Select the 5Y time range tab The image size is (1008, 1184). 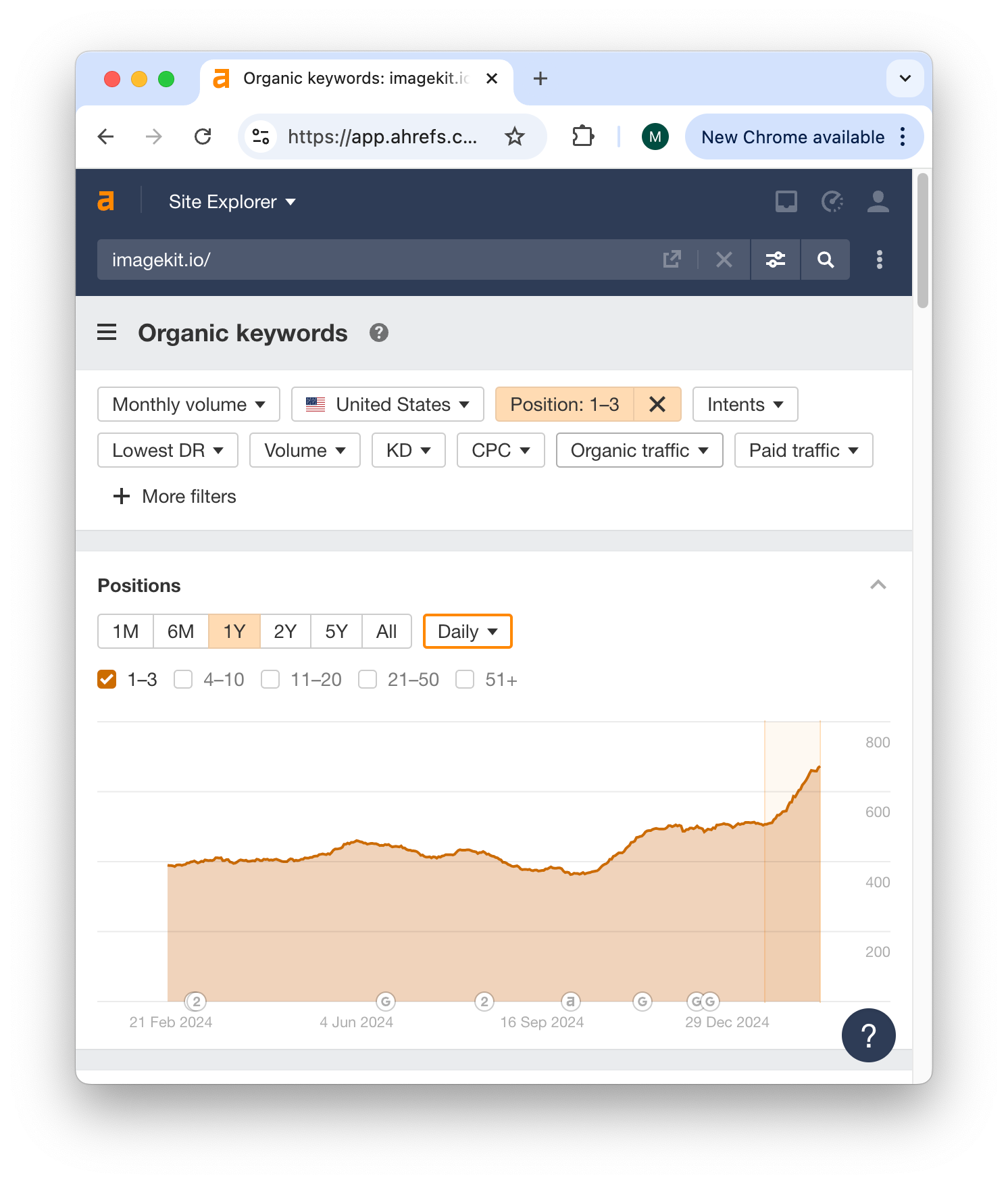(x=336, y=631)
